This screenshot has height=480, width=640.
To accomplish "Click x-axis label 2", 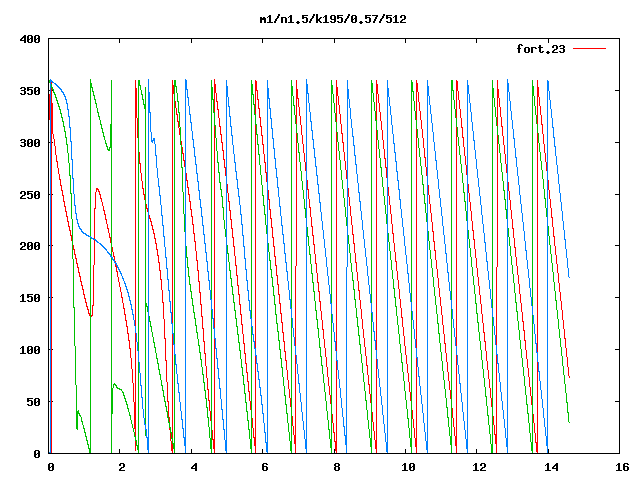I will coord(122,467).
